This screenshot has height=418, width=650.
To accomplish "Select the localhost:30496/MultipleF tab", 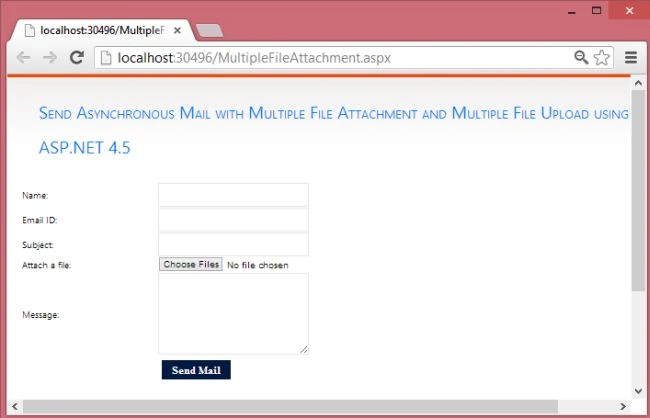I will [x=102, y=31].
